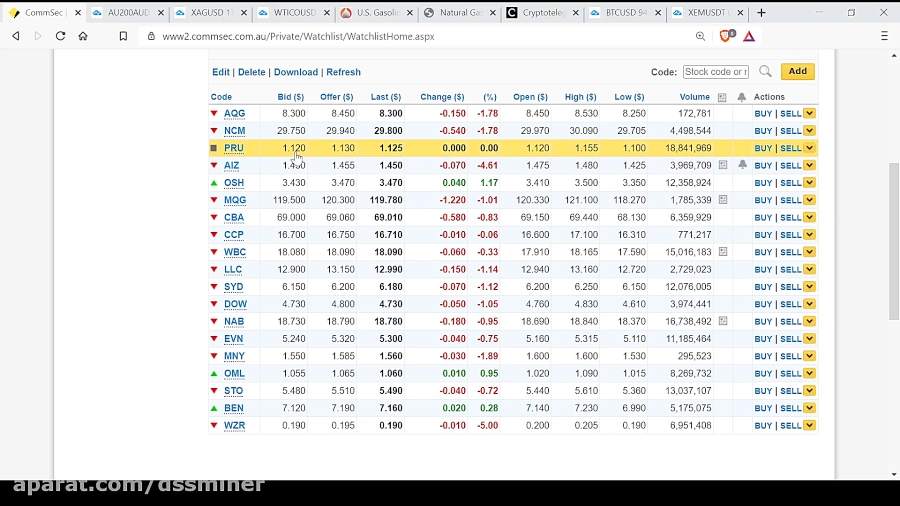Screen dimensions: 900x506
Task: Click SELL for PRU
Action: tap(790, 148)
